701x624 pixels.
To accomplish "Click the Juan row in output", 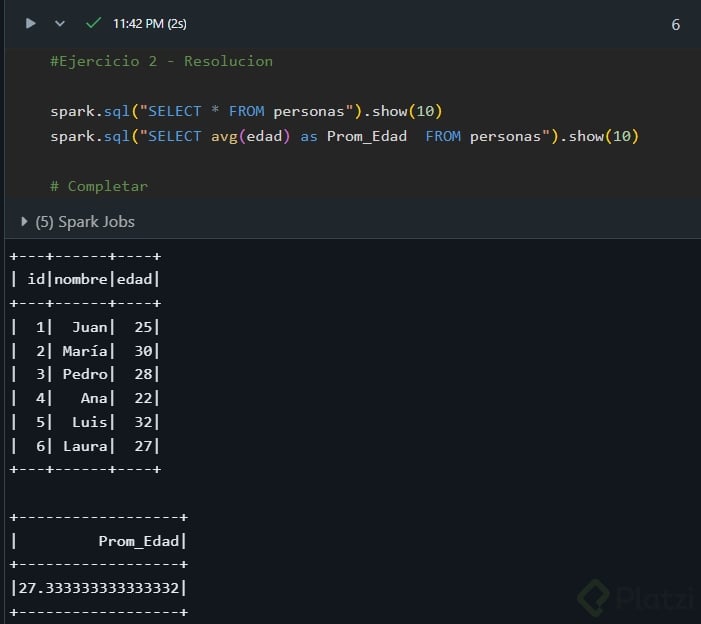I will (x=85, y=327).
